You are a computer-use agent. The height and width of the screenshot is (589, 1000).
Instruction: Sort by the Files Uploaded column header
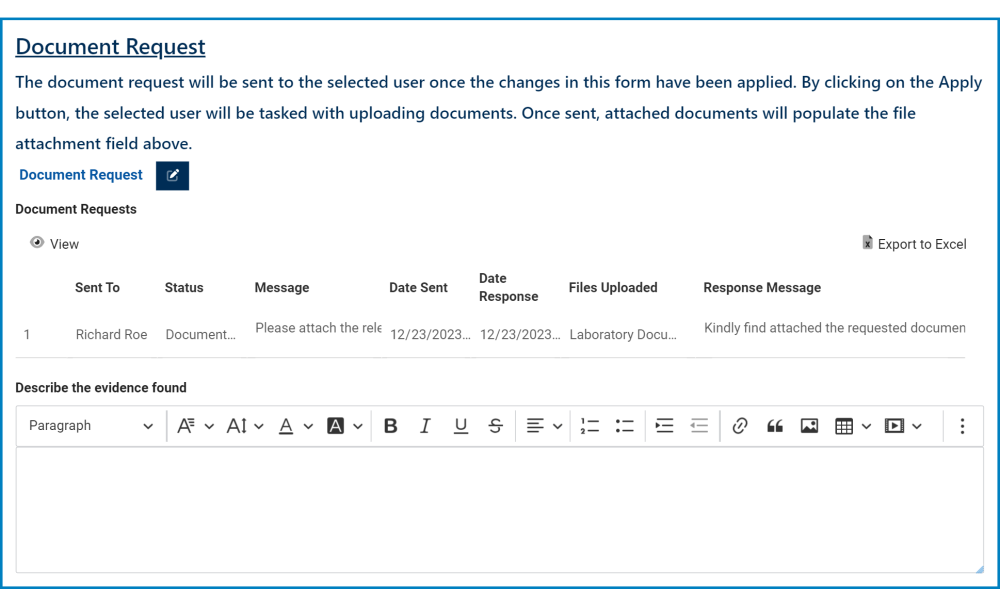tap(613, 287)
